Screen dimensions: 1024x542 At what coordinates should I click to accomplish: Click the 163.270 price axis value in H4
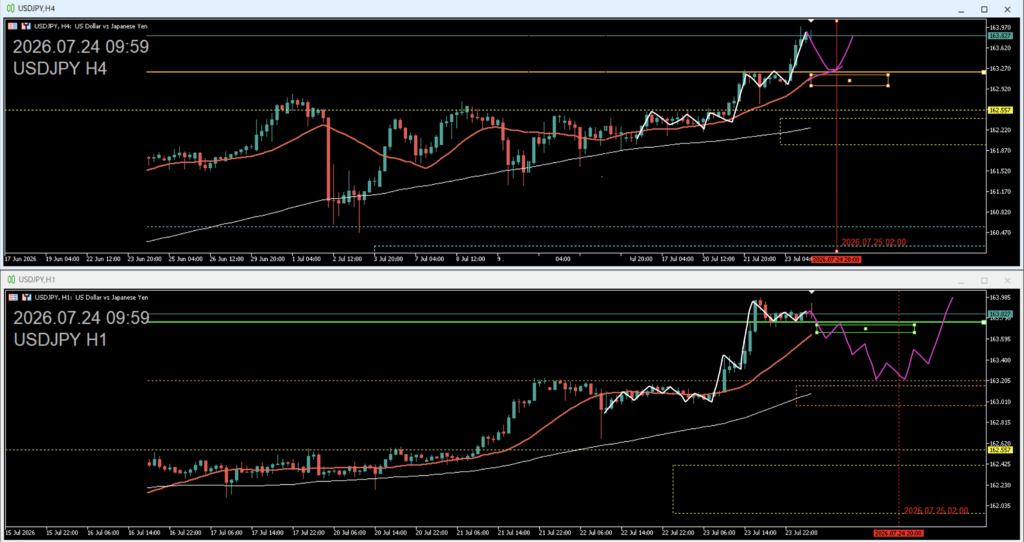tap(999, 68)
